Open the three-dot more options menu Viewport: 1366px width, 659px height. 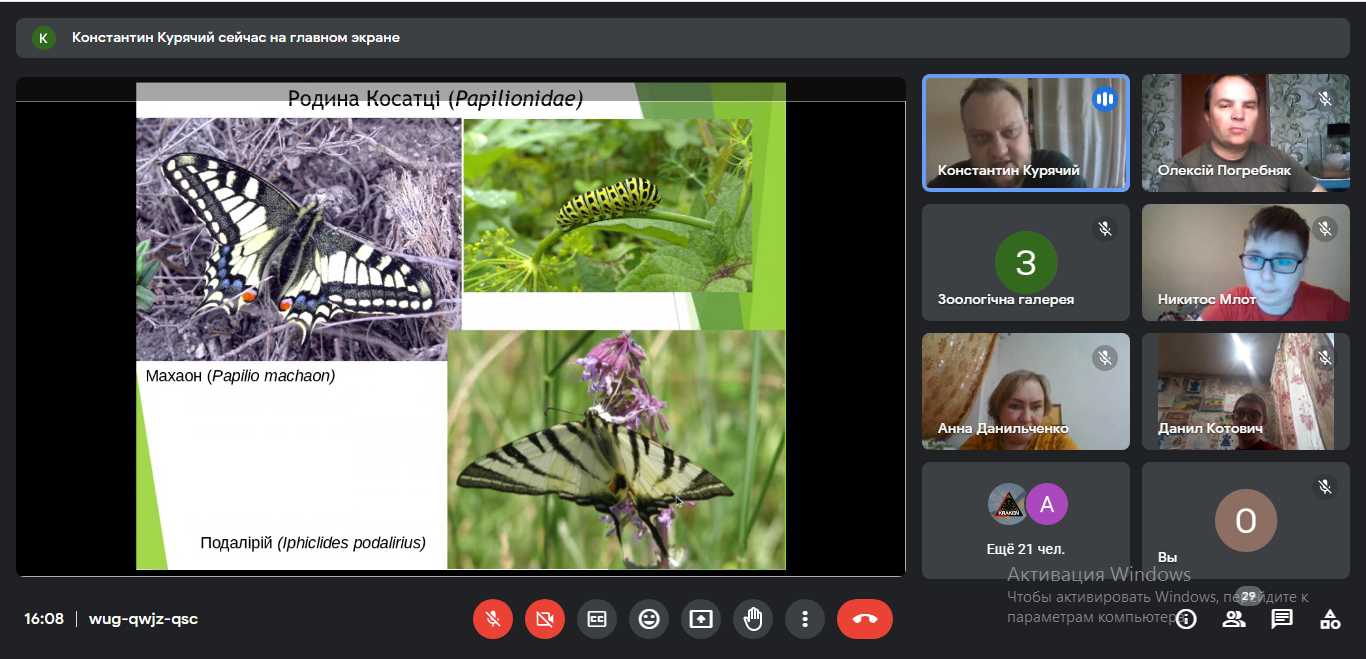805,619
